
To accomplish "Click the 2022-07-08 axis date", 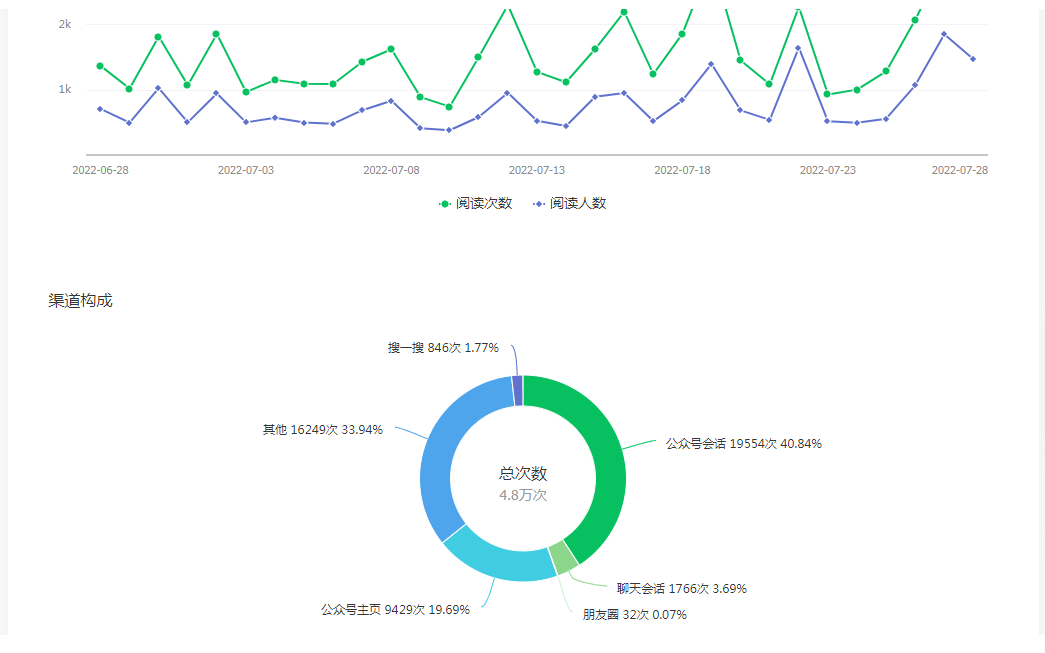I will (x=391, y=170).
